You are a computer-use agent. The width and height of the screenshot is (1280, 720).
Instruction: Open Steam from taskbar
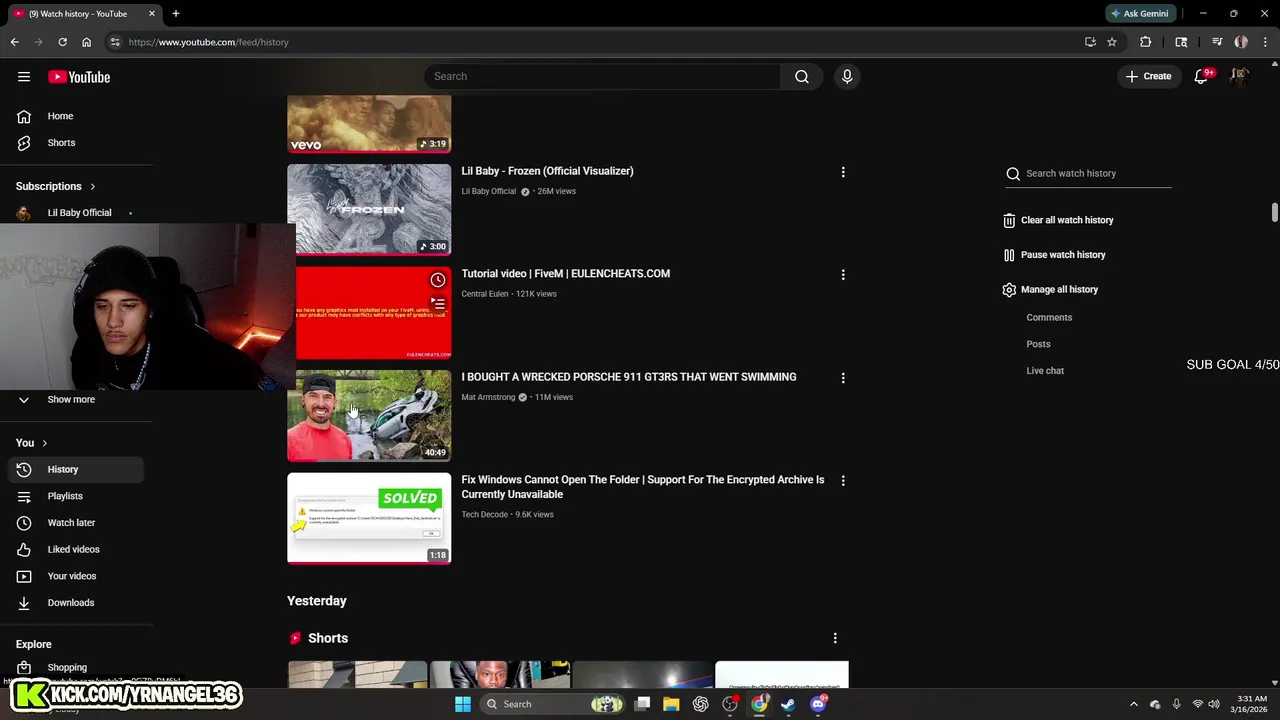tap(788, 704)
